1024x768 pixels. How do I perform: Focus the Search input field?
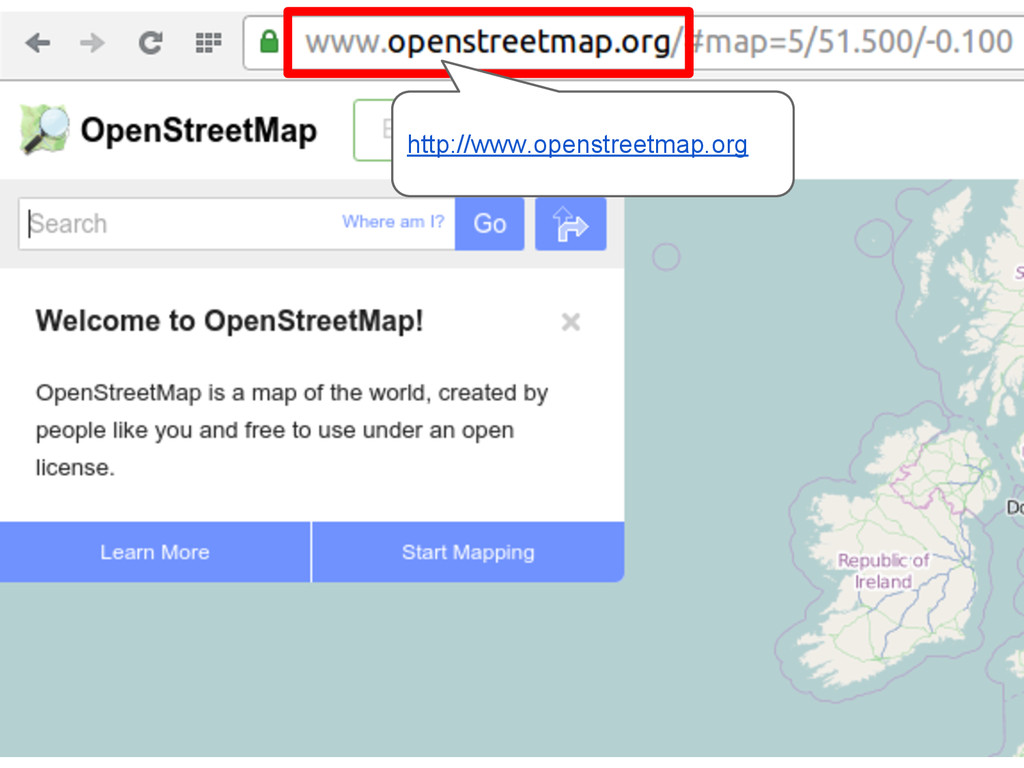point(236,224)
